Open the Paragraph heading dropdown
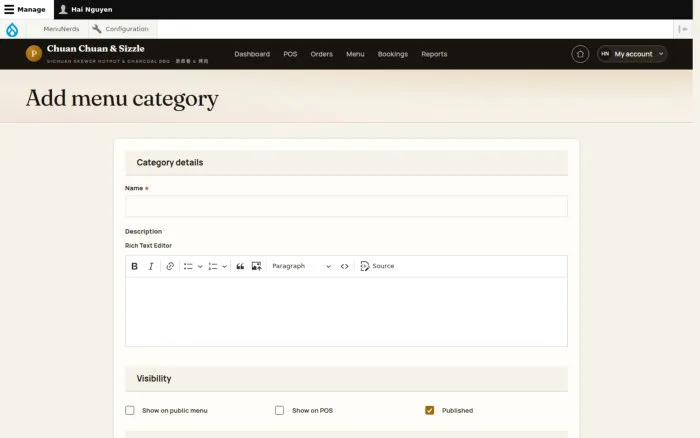This screenshot has width=700, height=438. point(301,266)
